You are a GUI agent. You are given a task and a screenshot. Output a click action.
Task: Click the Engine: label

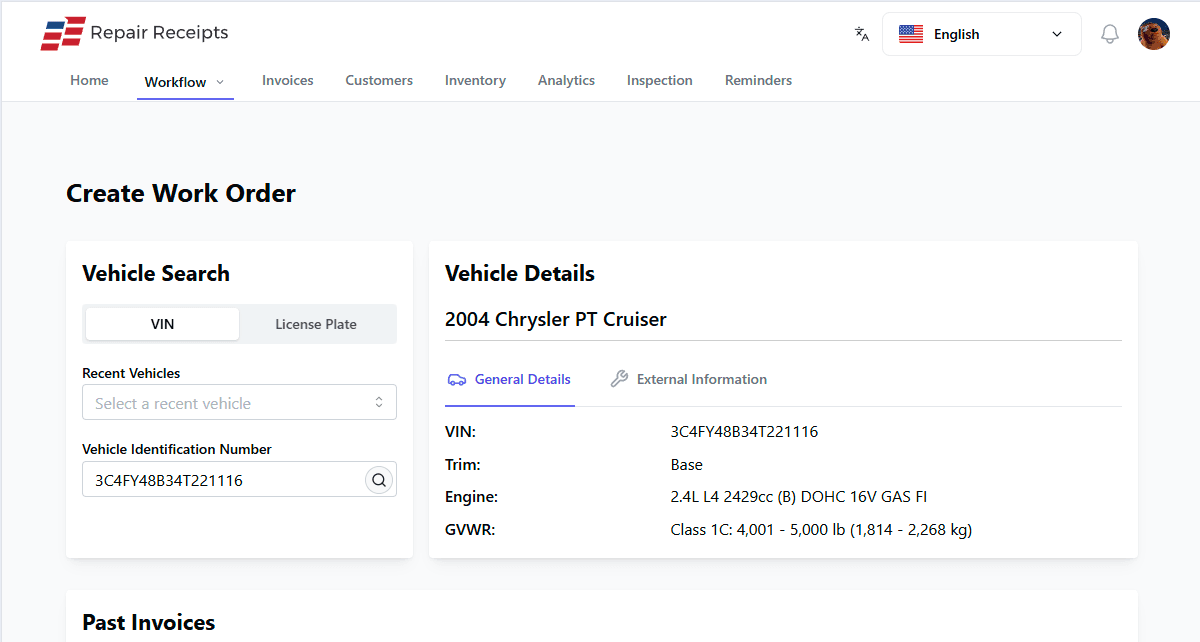coord(471,497)
